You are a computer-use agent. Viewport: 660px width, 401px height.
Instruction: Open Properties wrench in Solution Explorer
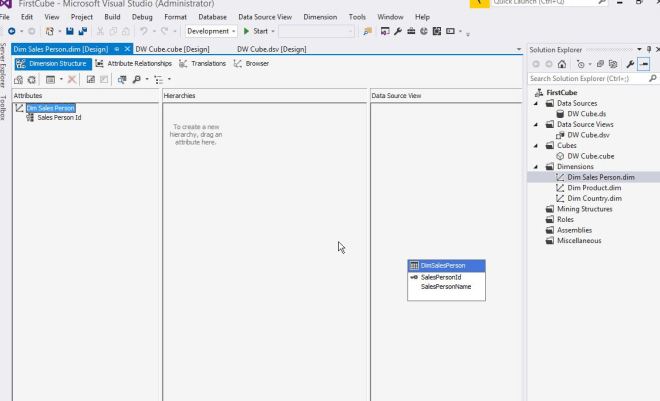629,64
